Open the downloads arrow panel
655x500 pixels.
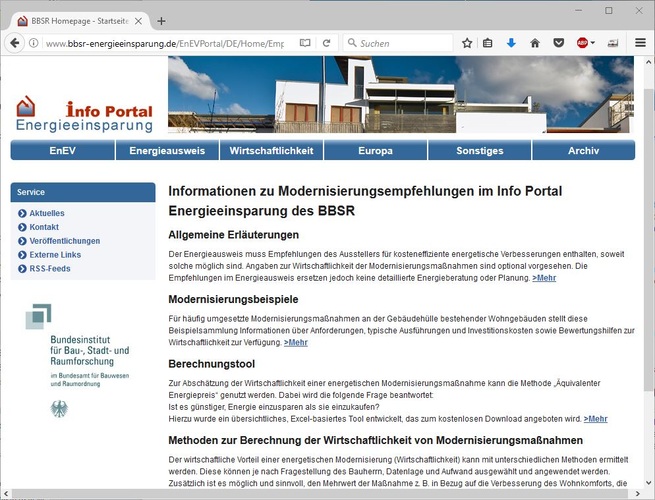(x=511, y=43)
